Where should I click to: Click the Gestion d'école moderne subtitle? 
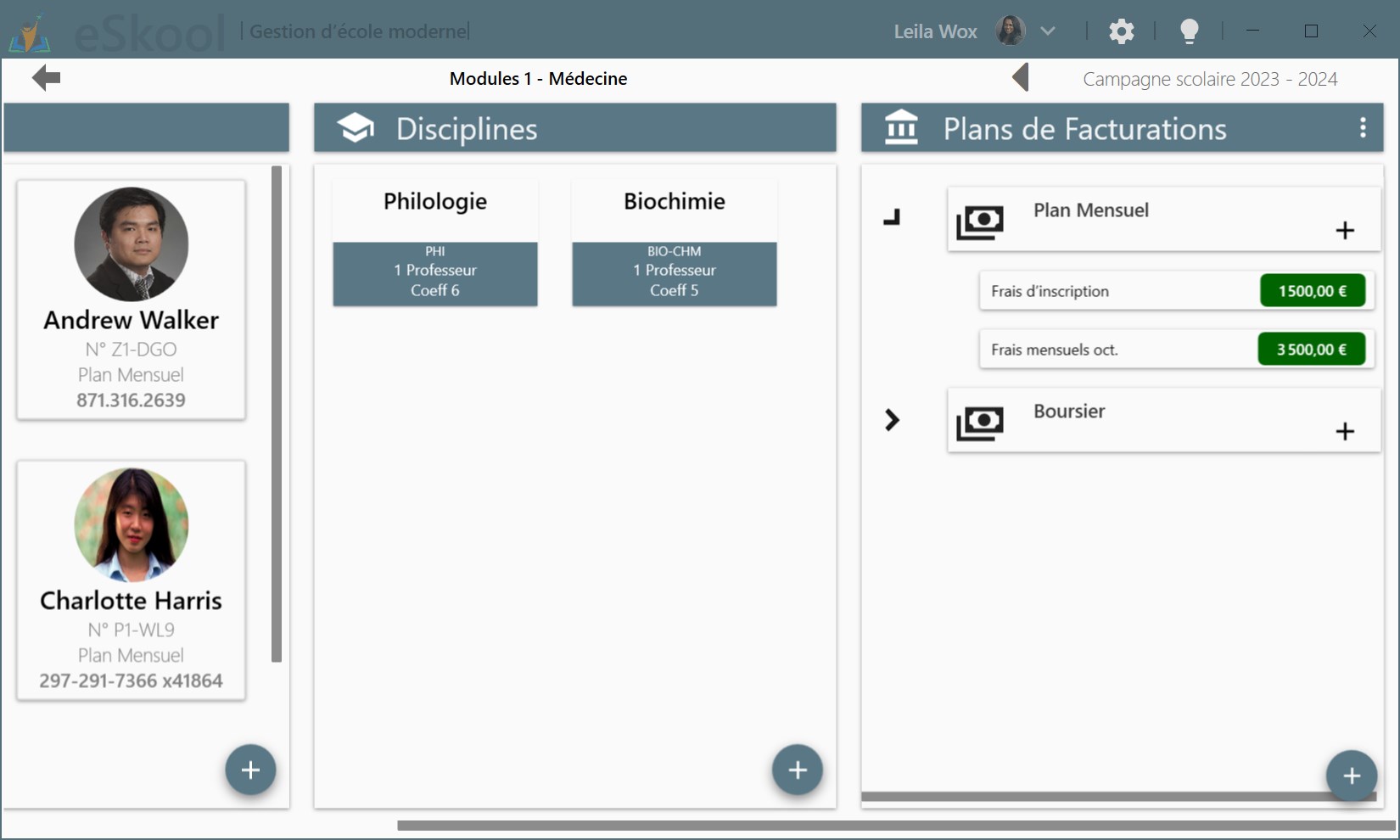point(358,31)
